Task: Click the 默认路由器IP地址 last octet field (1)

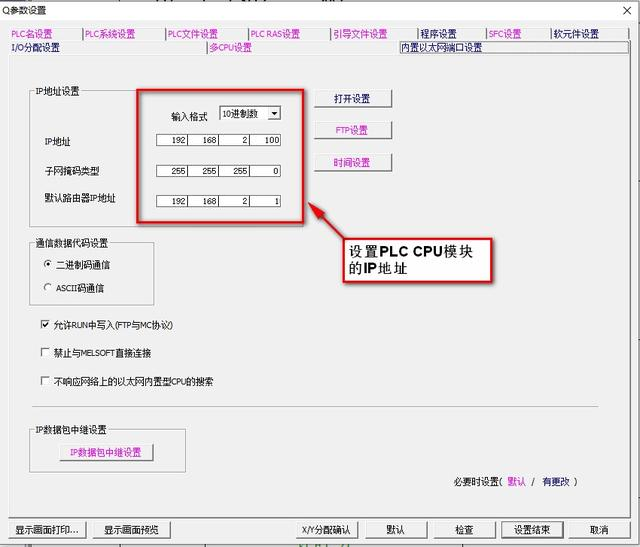Action: click(265, 201)
